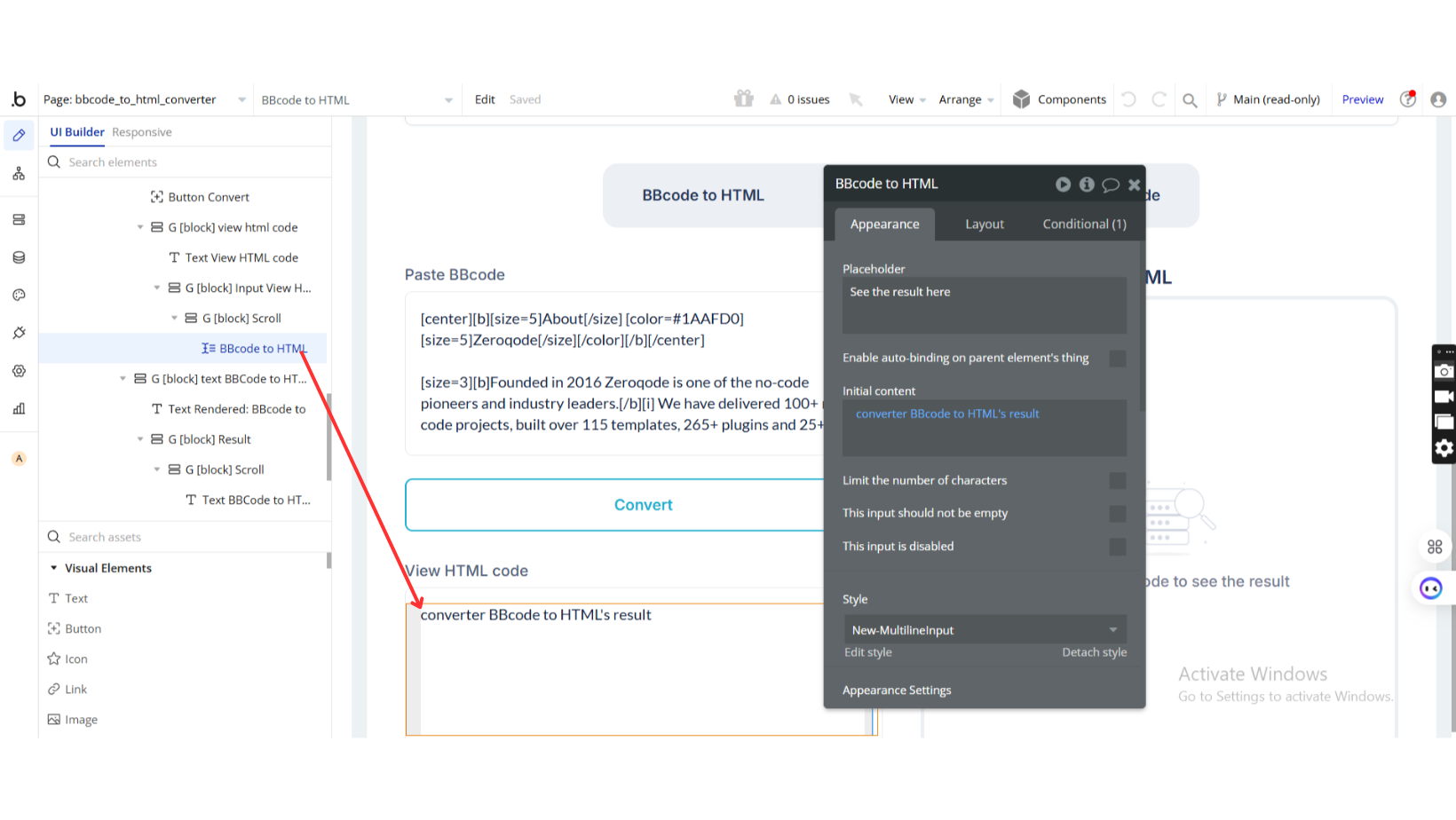The height and width of the screenshot is (820, 1456).
Task: Click the Undo arrow icon
Action: pos(1128,99)
